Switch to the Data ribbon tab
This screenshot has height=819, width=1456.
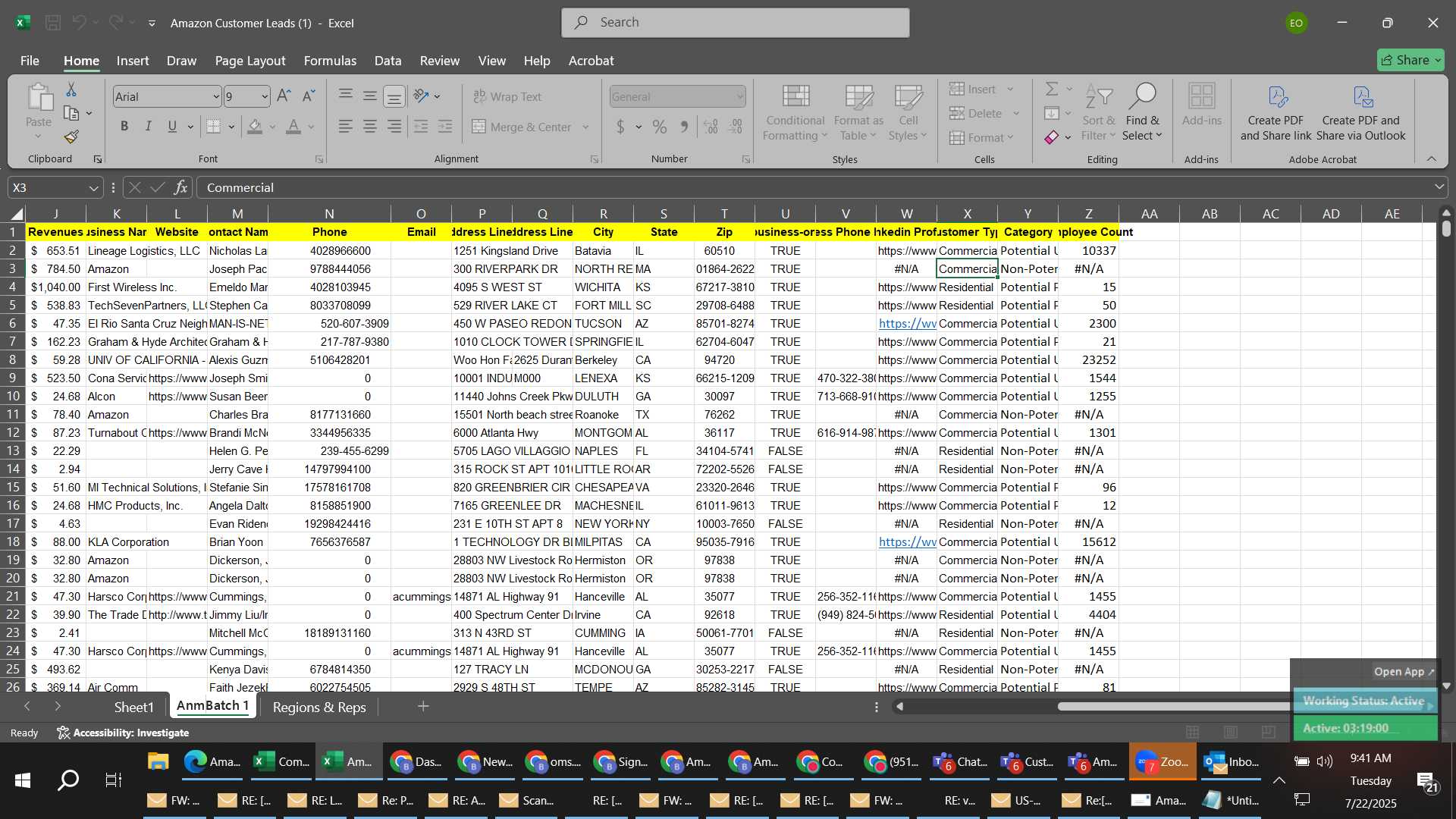388,61
